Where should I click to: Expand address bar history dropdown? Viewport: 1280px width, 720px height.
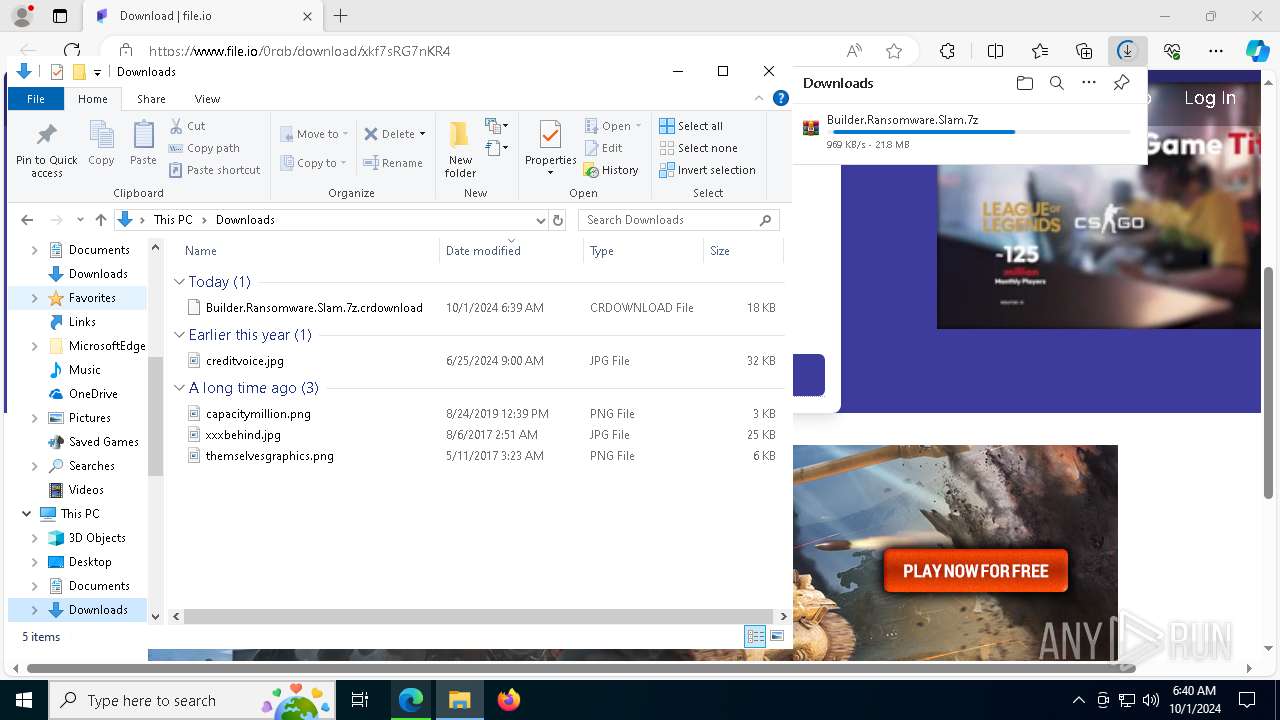(540, 220)
